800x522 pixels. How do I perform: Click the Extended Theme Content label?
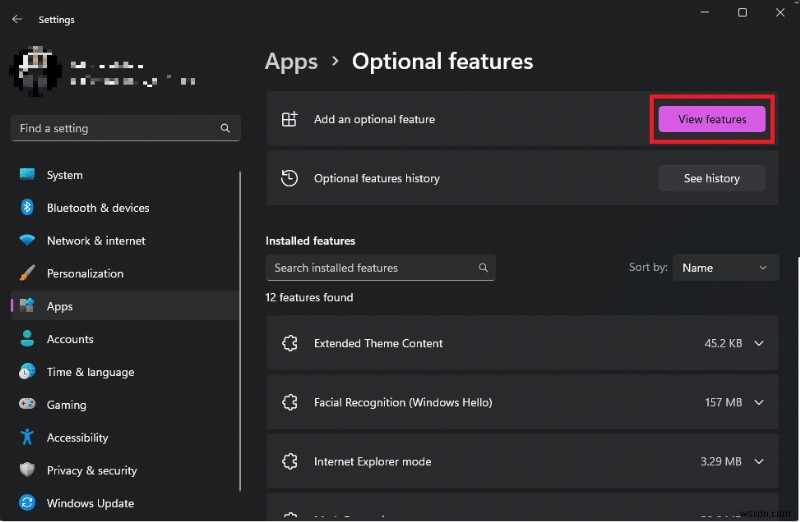(378, 343)
